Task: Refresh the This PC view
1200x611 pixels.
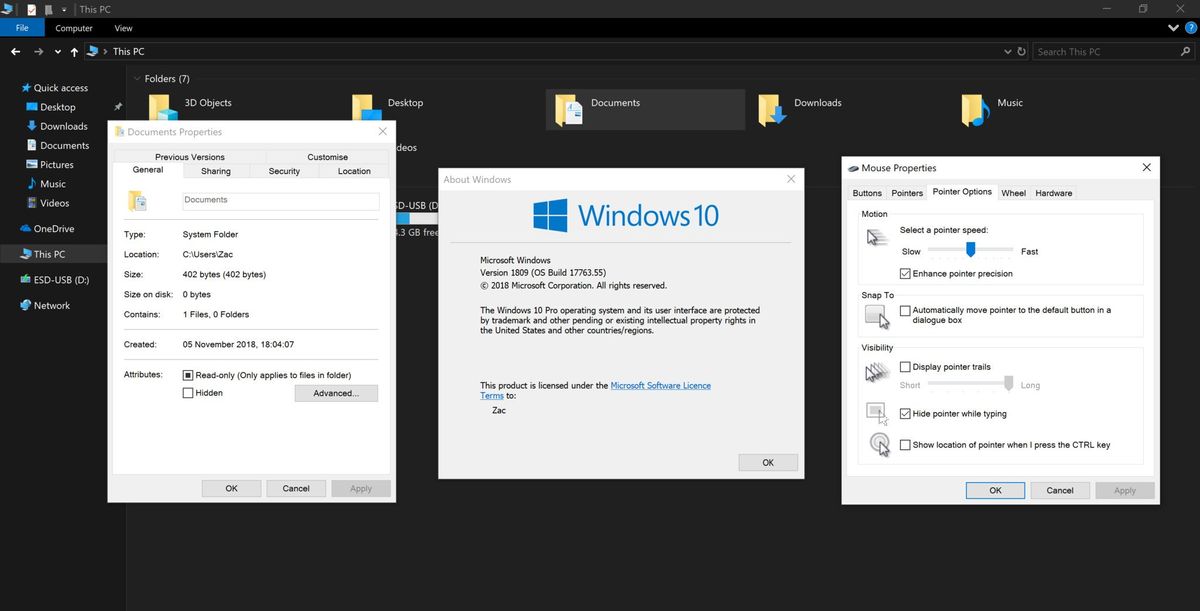Action: tap(1021, 51)
